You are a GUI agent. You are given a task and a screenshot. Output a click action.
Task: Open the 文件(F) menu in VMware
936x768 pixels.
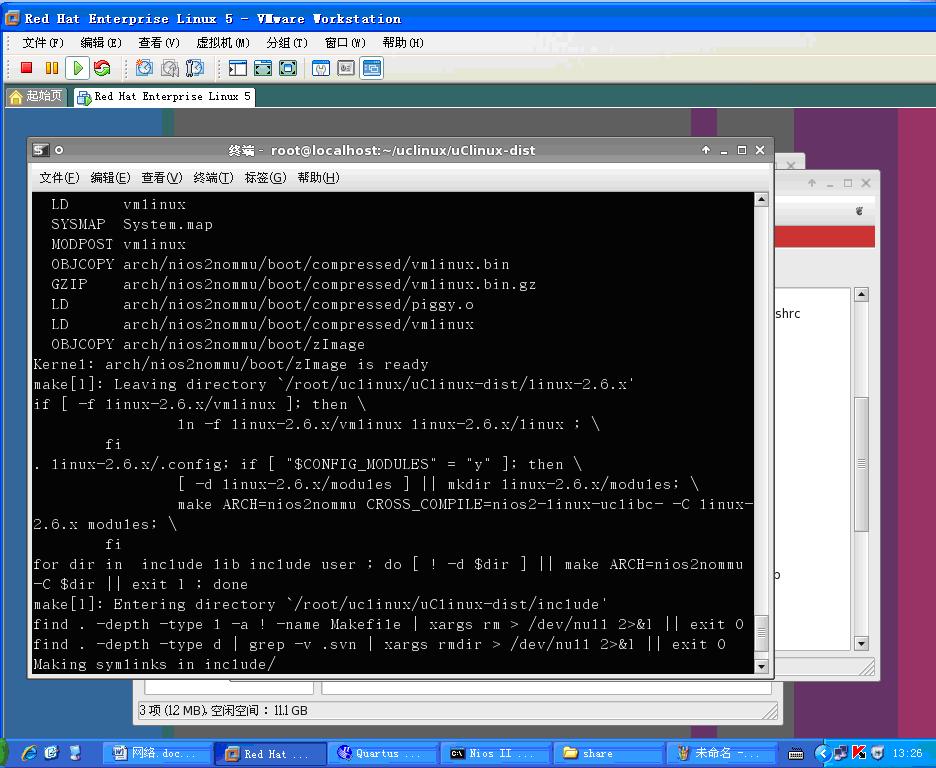[43, 43]
